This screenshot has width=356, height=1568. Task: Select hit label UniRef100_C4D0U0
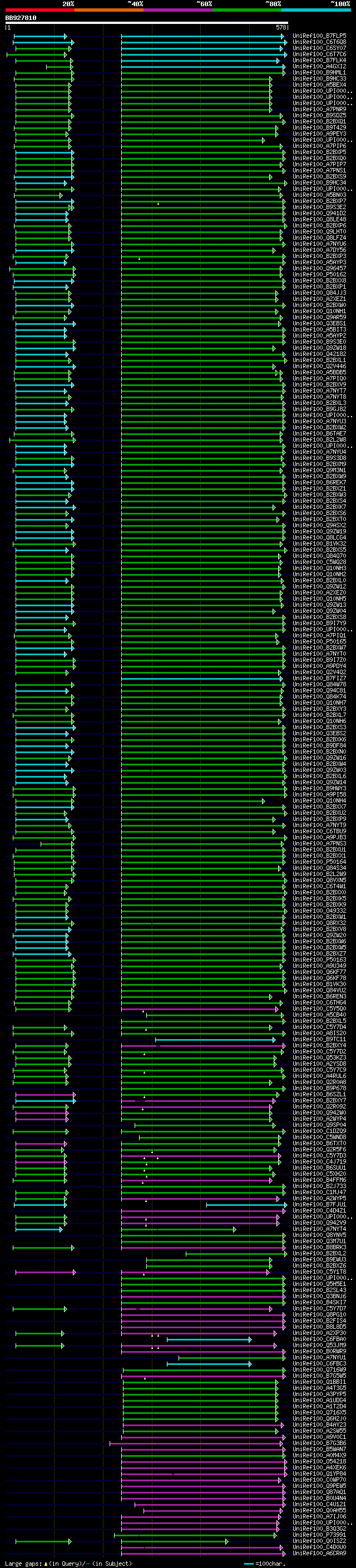pyautogui.click(x=319, y=1547)
